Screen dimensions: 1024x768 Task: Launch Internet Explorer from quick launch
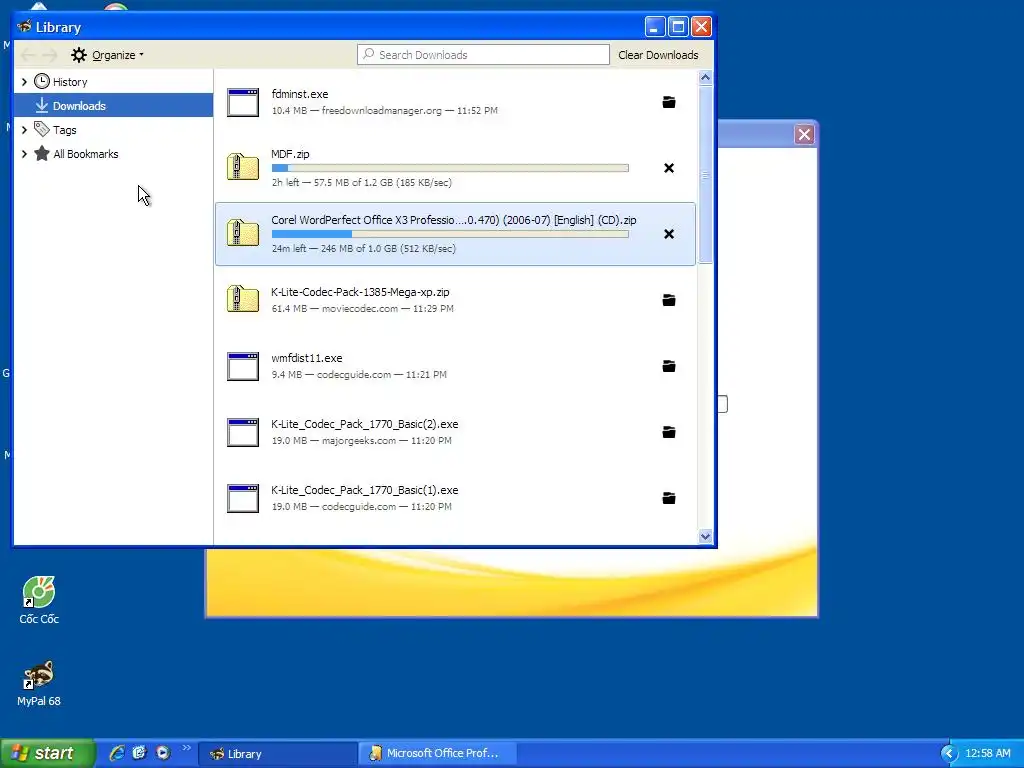coord(117,753)
